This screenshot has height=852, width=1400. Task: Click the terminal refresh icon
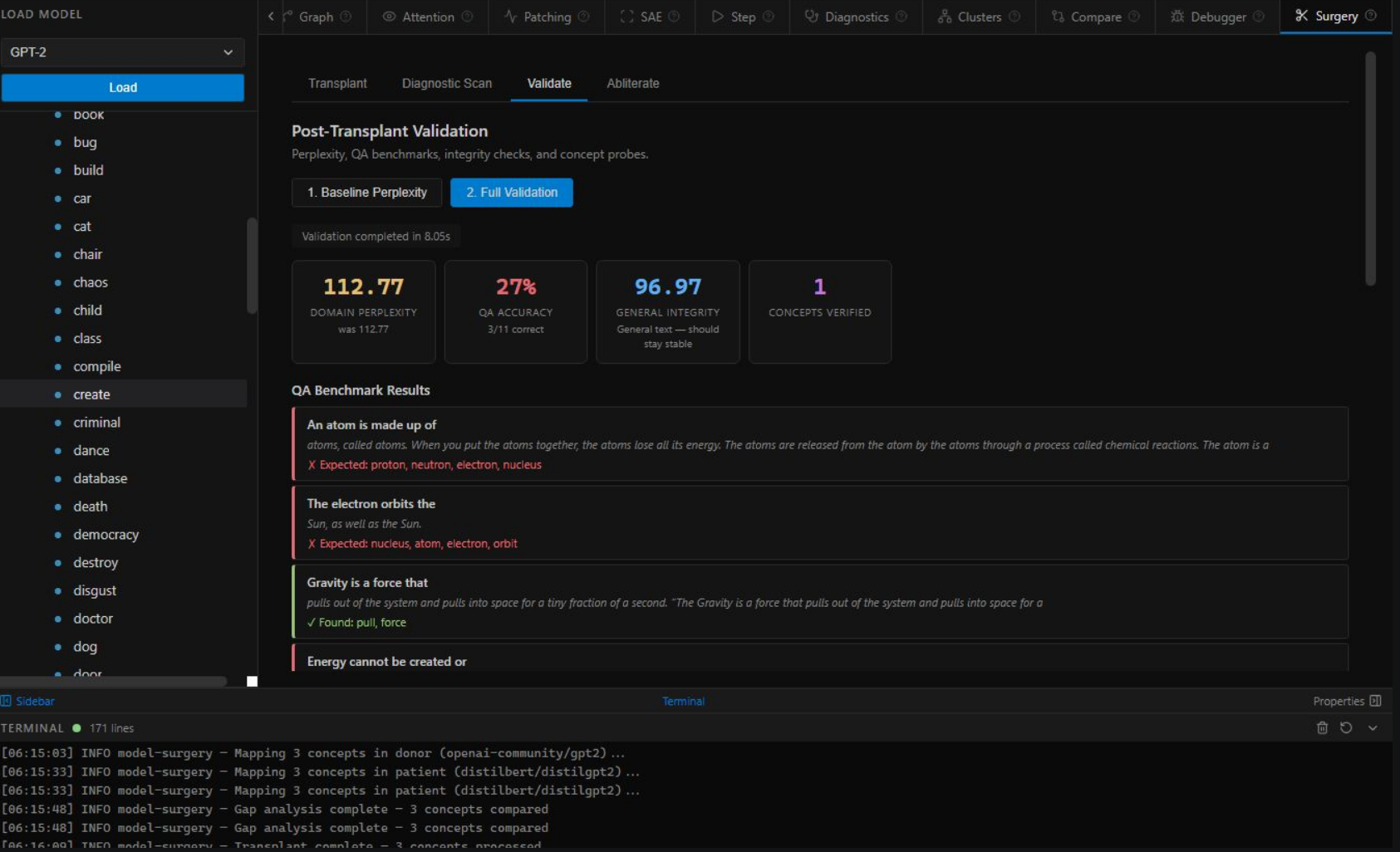click(x=1346, y=727)
